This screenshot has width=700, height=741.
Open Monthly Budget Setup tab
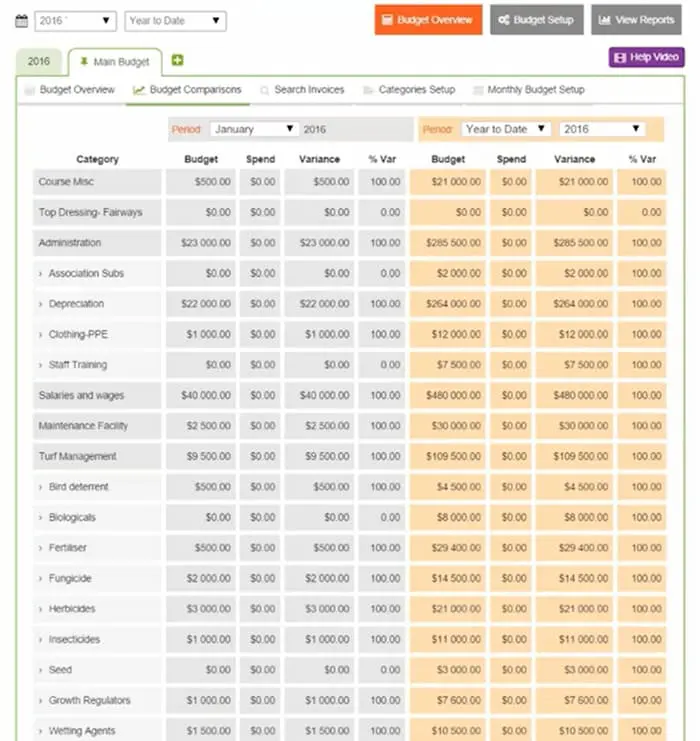[x=529, y=90]
